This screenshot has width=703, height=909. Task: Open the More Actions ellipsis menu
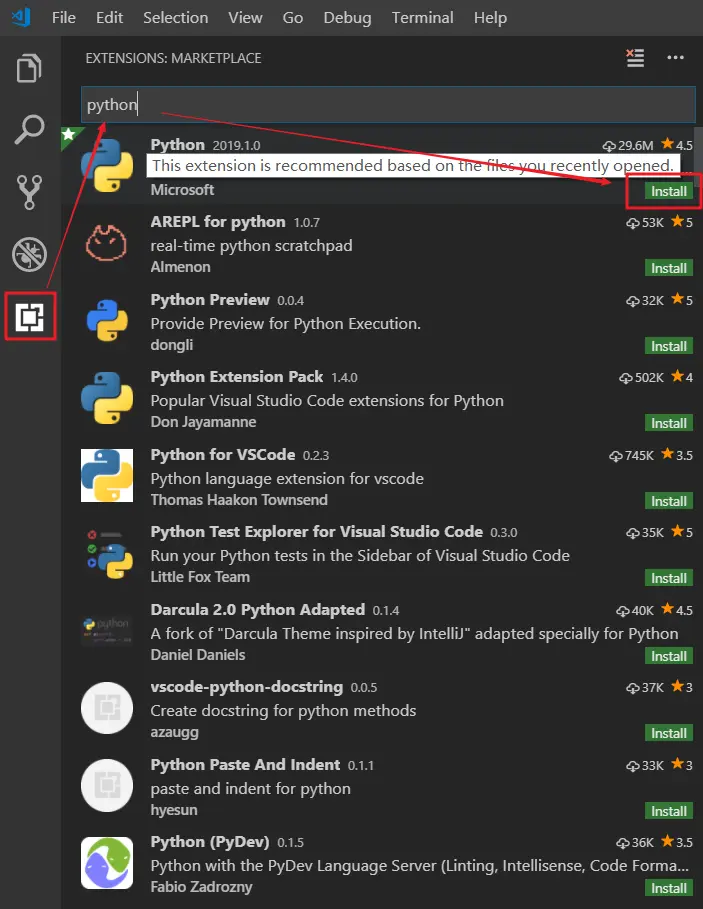click(x=675, y=57)
